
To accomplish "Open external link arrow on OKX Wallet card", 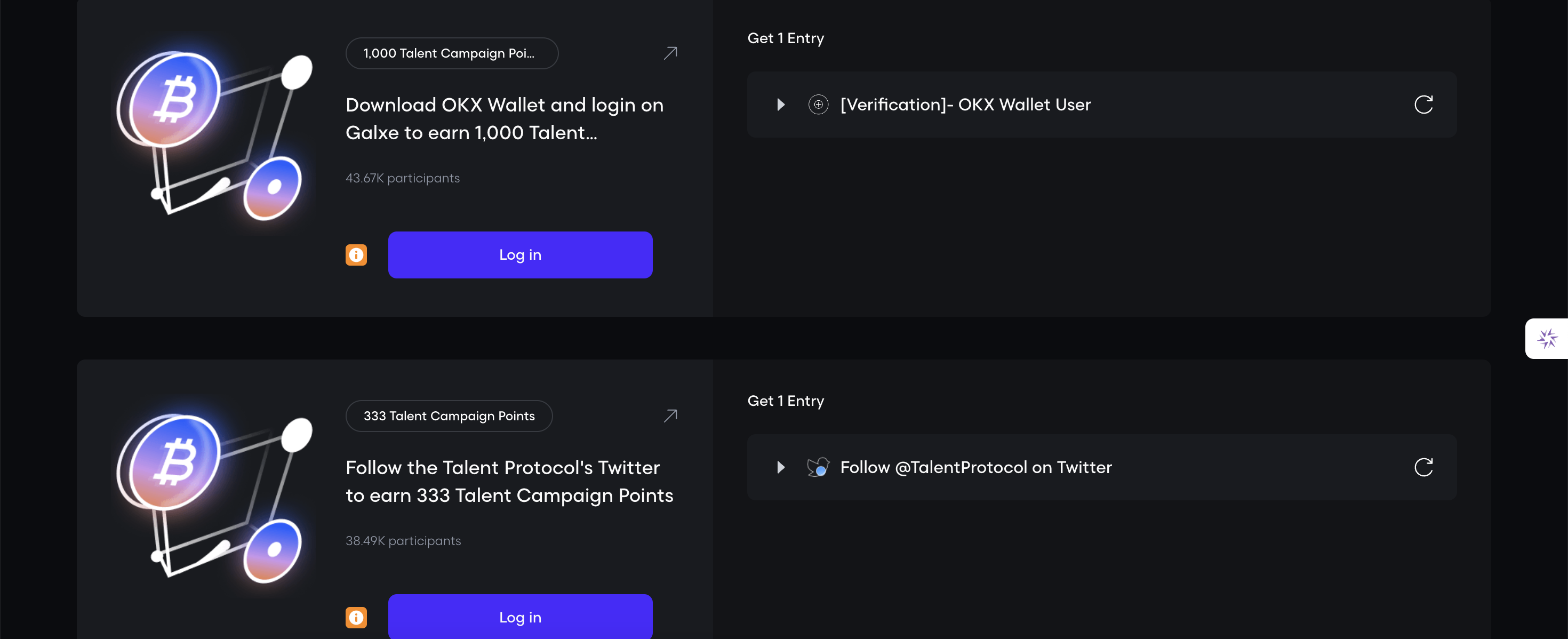I will [670, 53].
